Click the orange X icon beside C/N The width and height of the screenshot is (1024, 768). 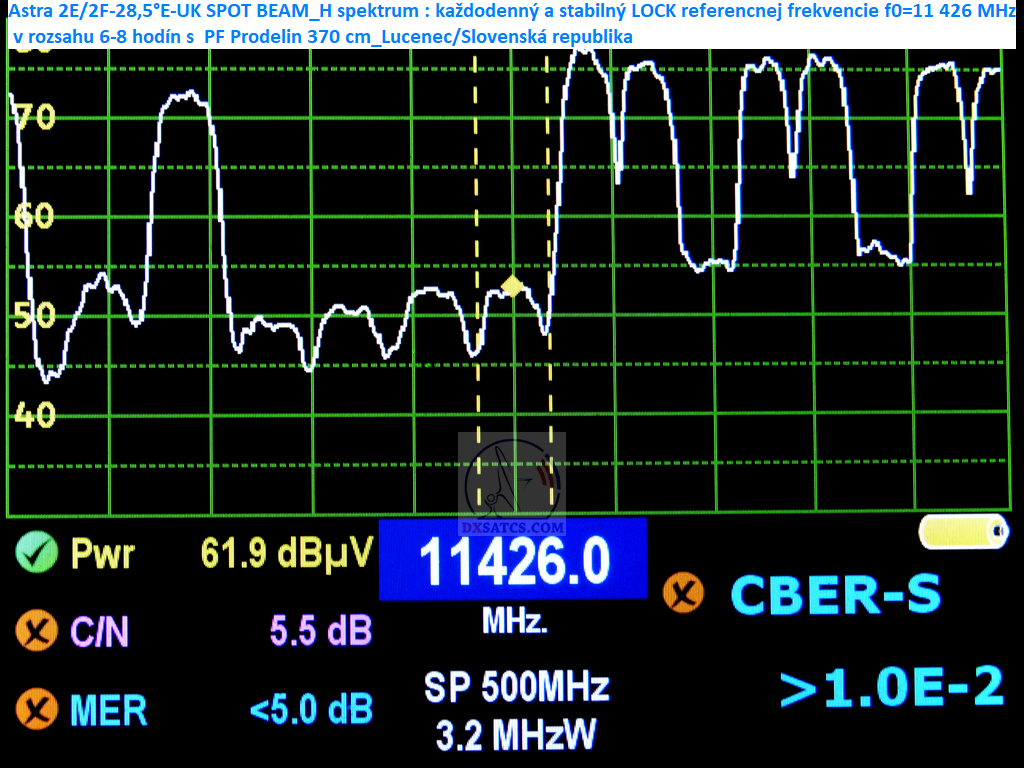pos(36,632)
